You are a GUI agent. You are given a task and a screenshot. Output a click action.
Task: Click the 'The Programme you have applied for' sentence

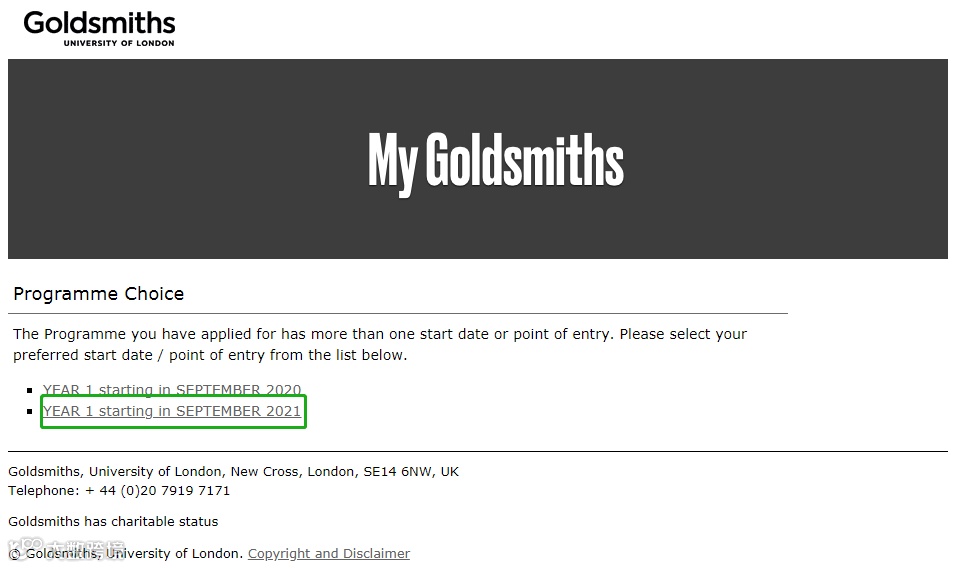pos(380,334)
